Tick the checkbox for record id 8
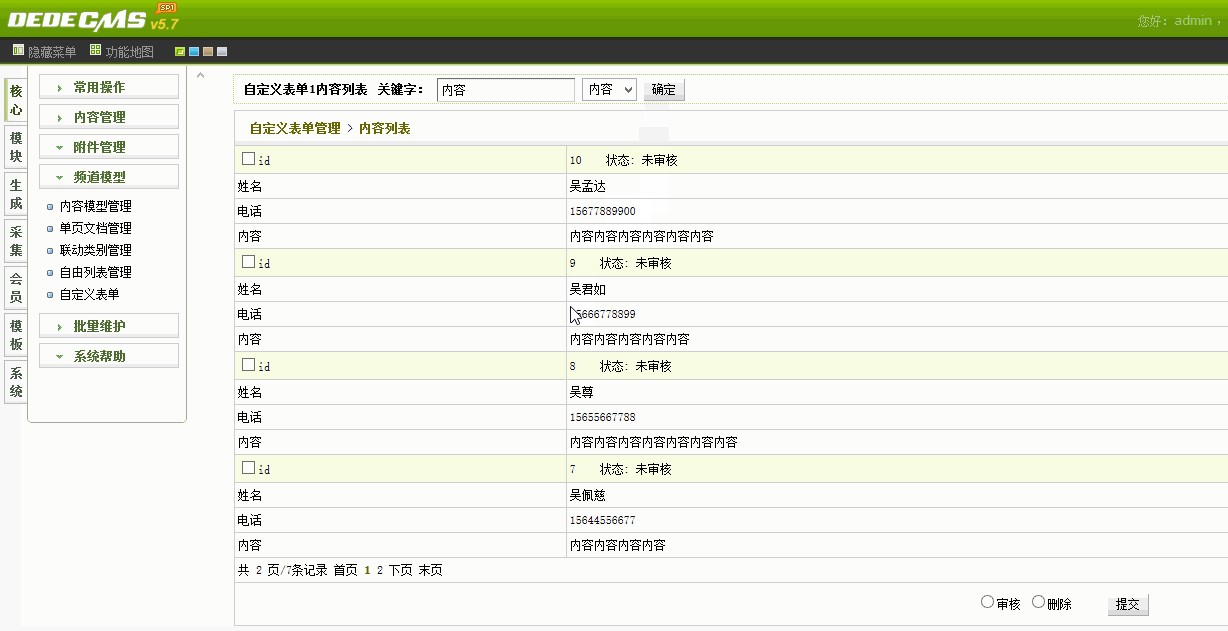 click(248, 365)
